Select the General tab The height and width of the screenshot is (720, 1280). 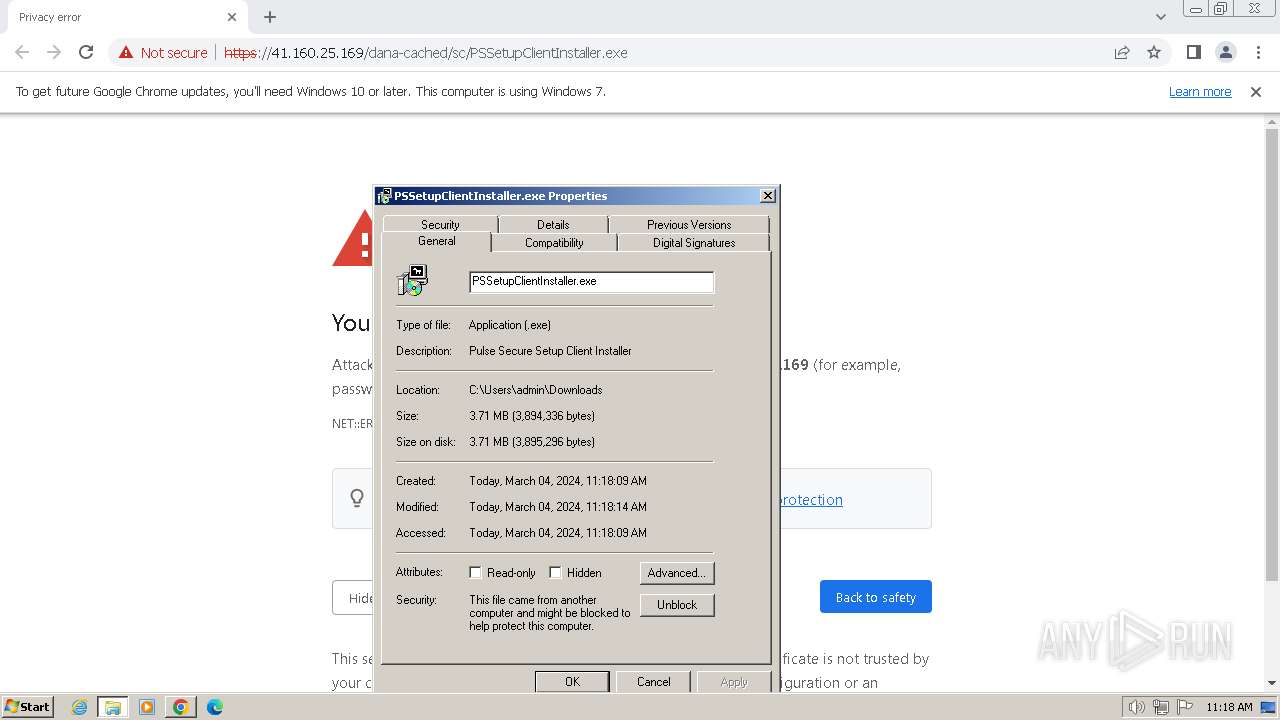pos(437,241)
